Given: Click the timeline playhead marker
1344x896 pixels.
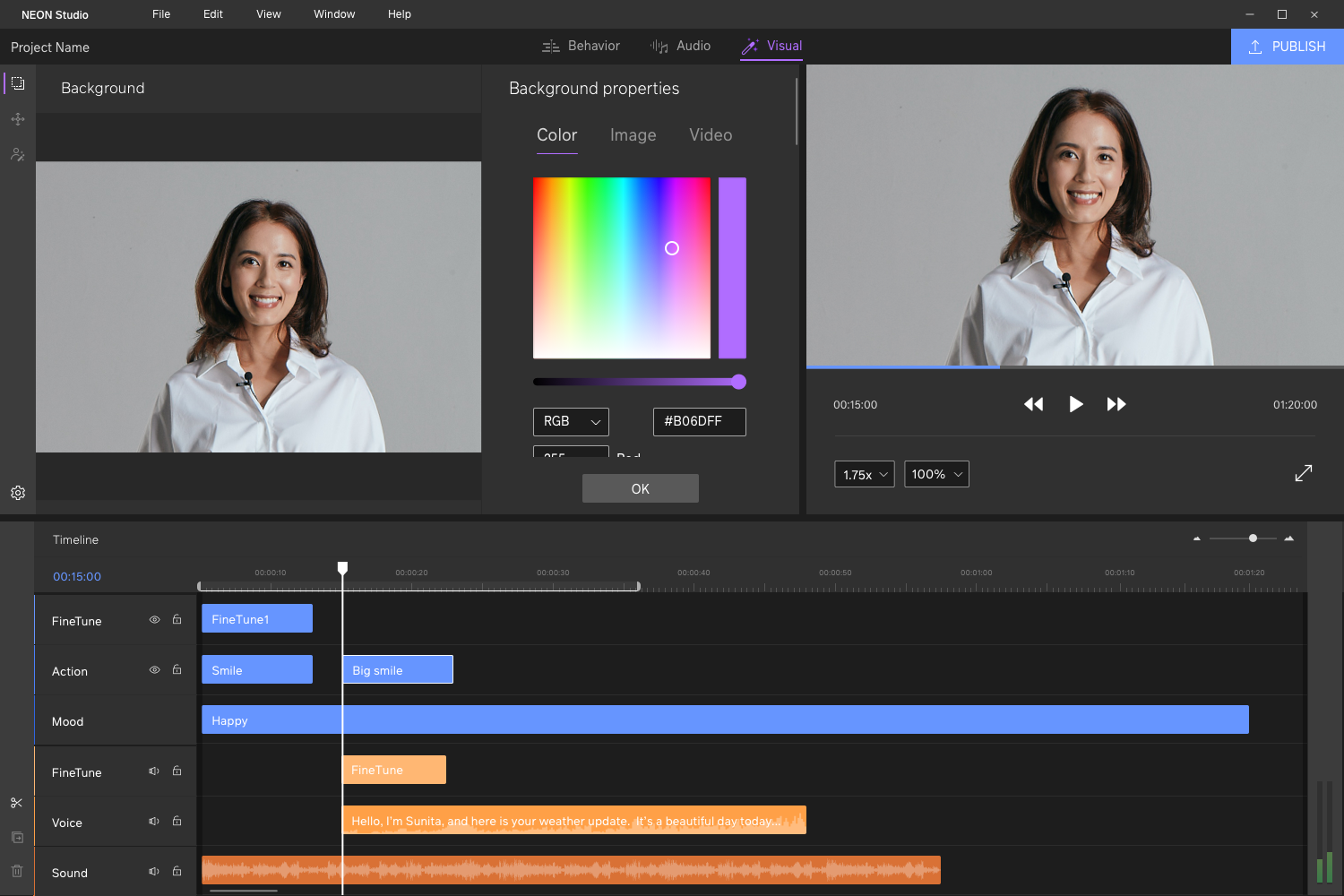Looking at the screenshot, I should pos(342,568).
